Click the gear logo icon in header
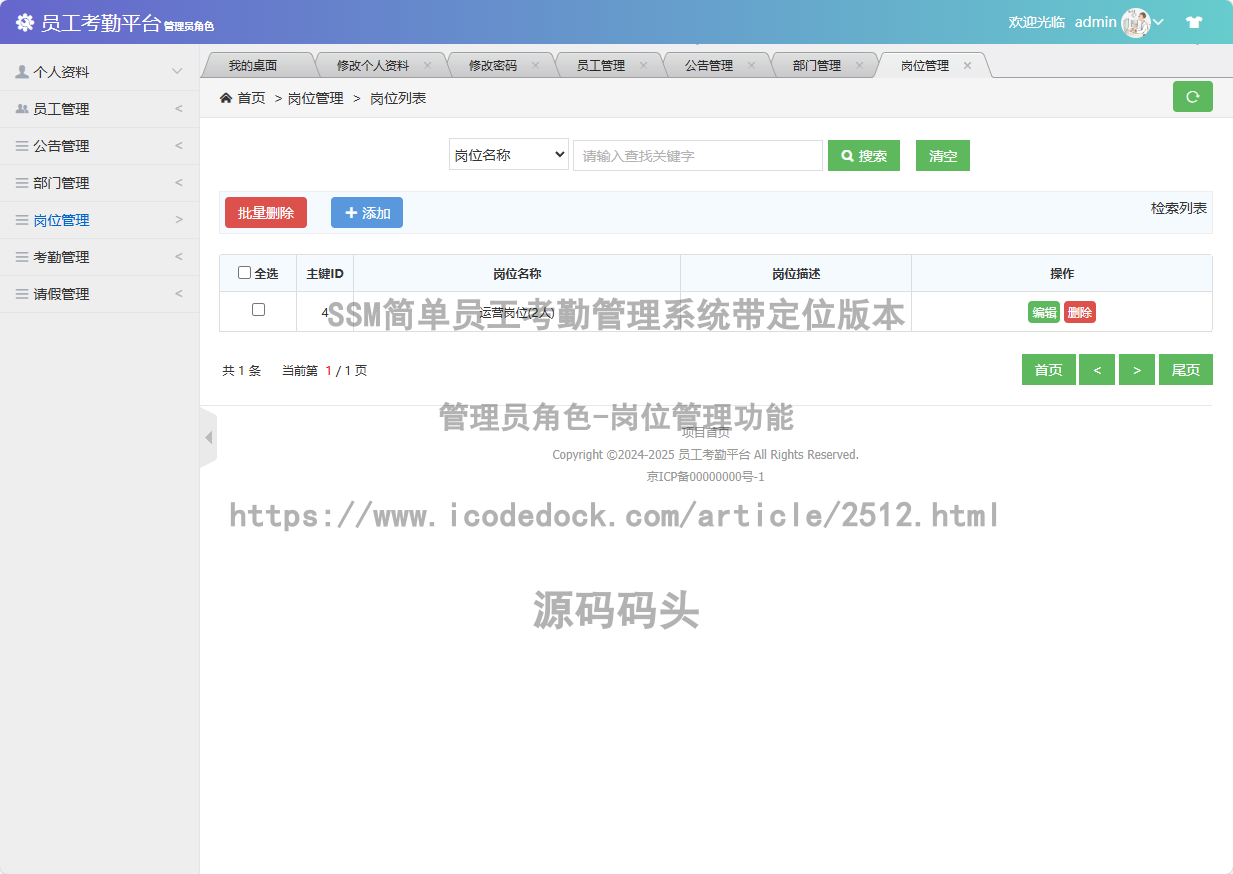This screenshot has width=1233, height=874. [x=25, y=23]
